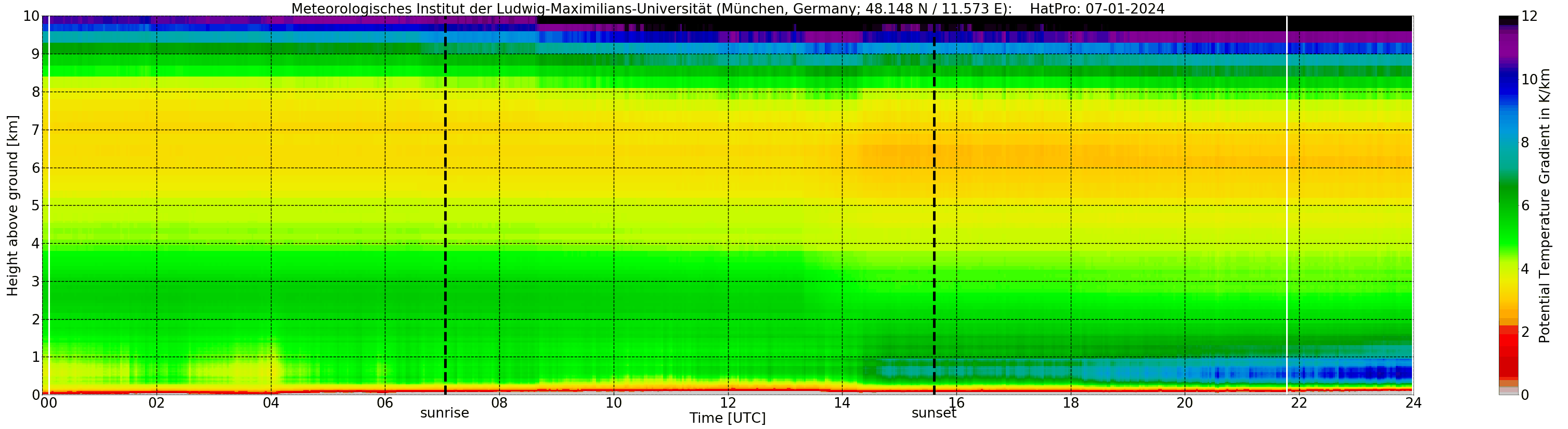Click the height tick label '9' km
Screen dimensions: 1568x429
[x=35, y=54]
